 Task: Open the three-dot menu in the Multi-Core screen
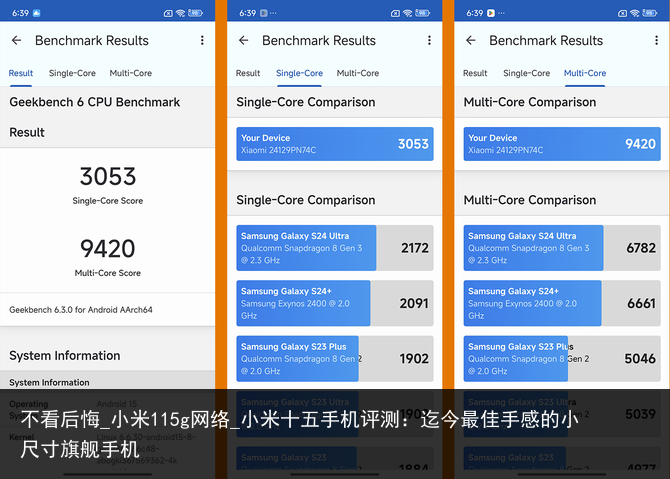pos(656,41)
